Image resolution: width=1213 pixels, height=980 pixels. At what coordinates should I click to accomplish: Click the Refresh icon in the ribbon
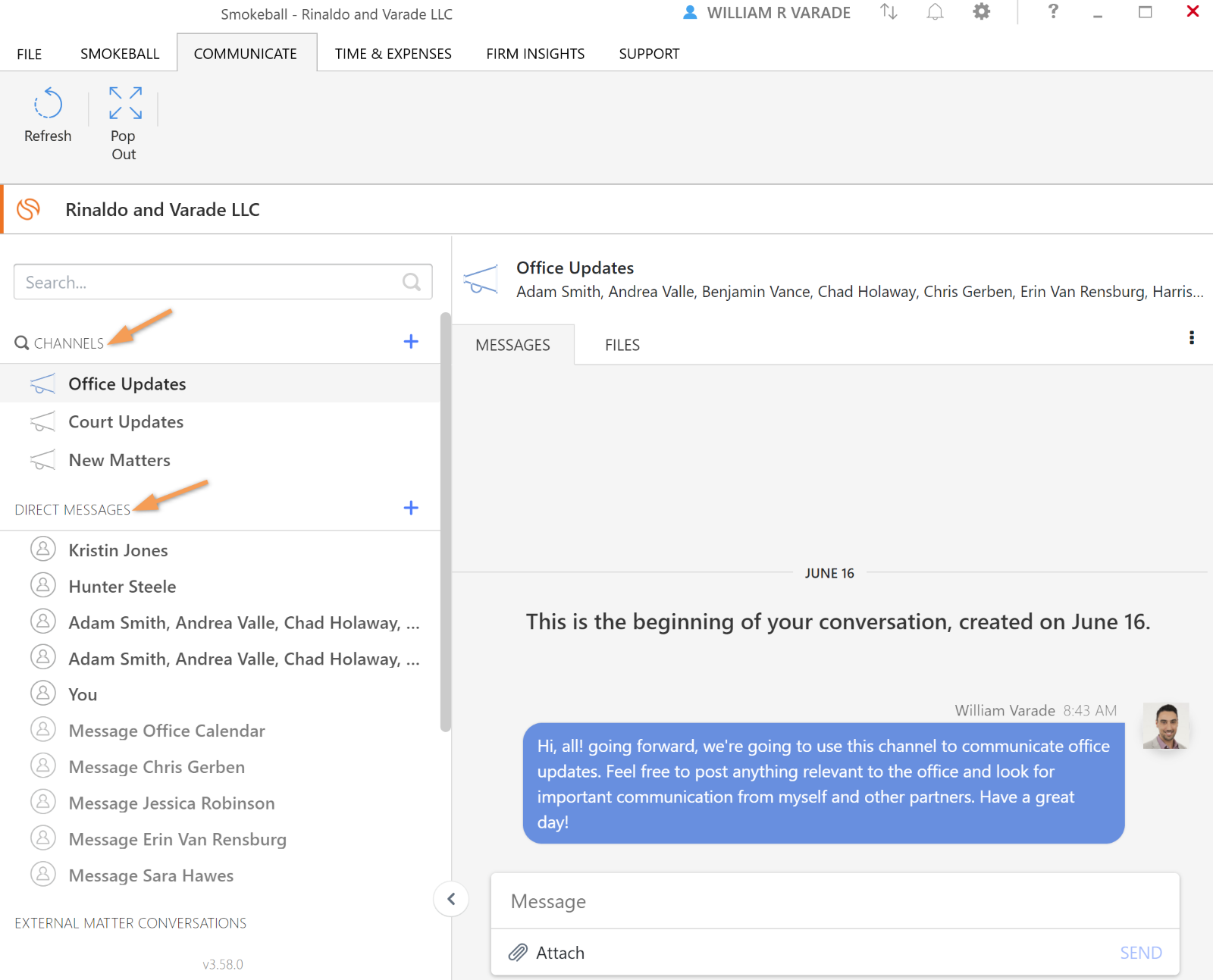[x=48, y=103]
